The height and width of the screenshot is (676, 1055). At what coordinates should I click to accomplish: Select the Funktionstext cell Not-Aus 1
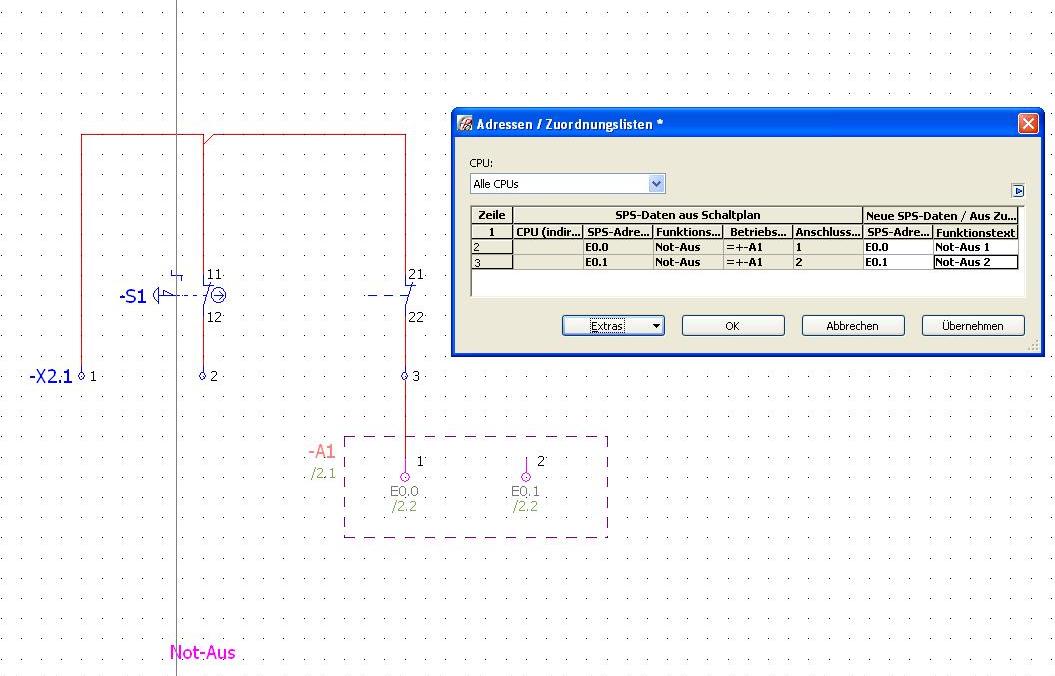point(976,247)
